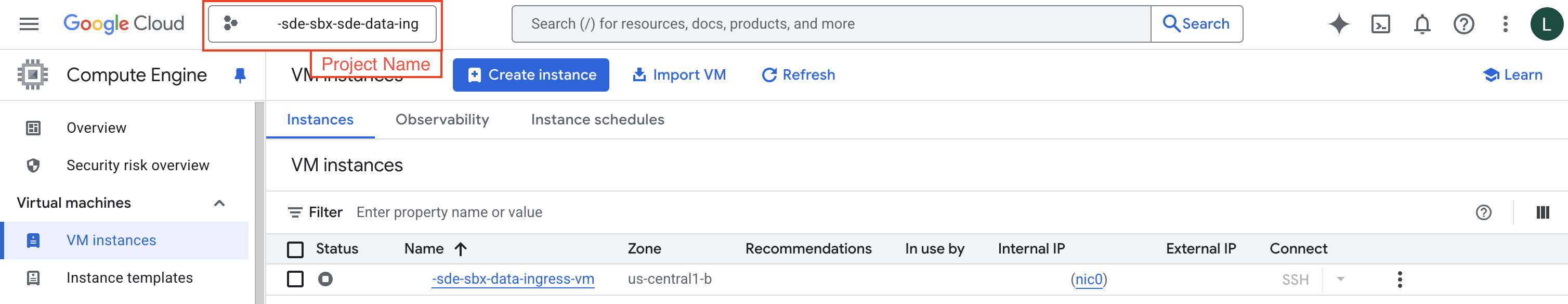The width and height of the screenshot is (1568, 304).
Task: Select all instances header checkbox
Action: click(295, 249)
